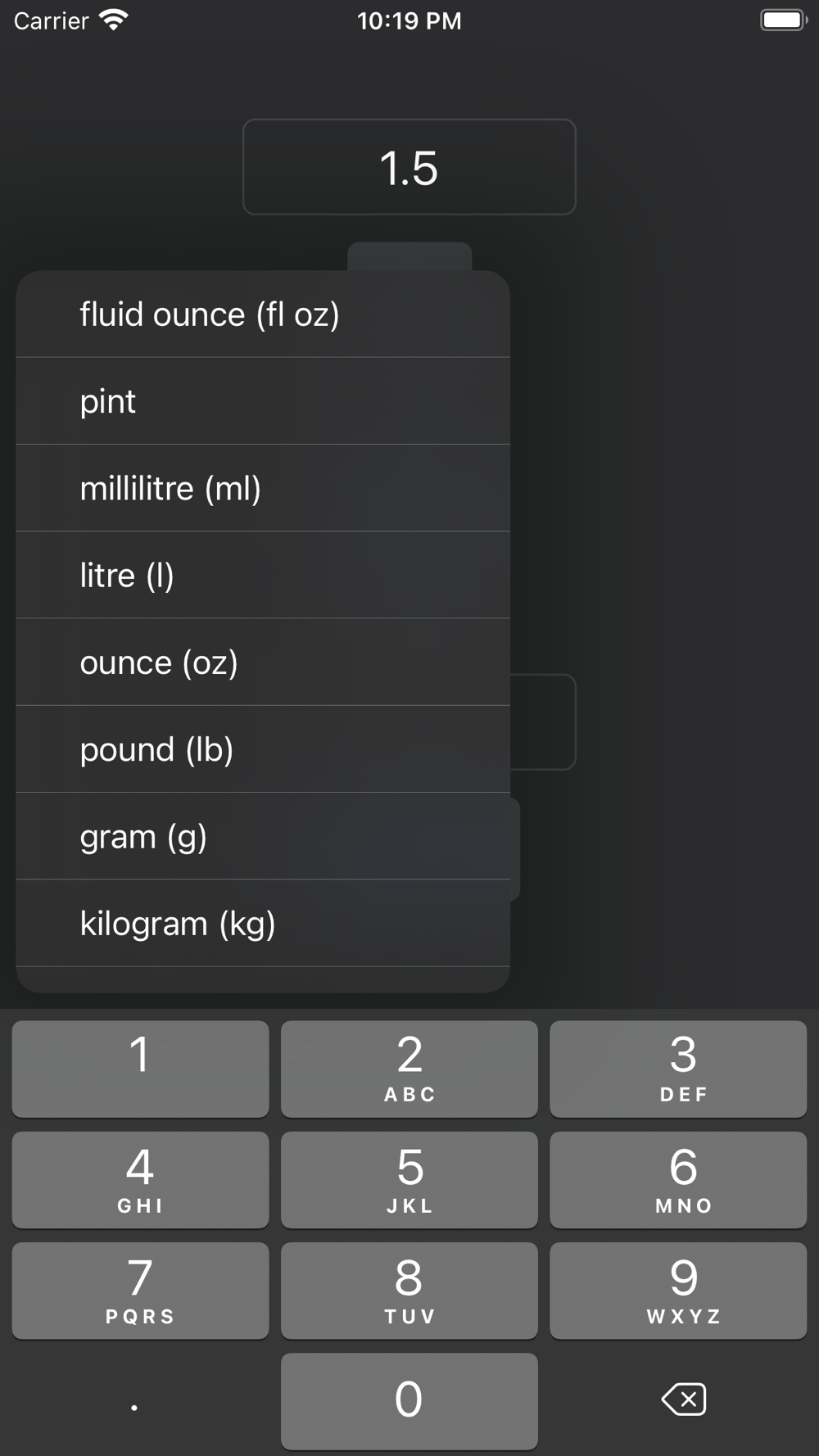This screenshot has width=819, height=1456.
Task: Choose kilogram (kg) unit
Action: [263, 924]
